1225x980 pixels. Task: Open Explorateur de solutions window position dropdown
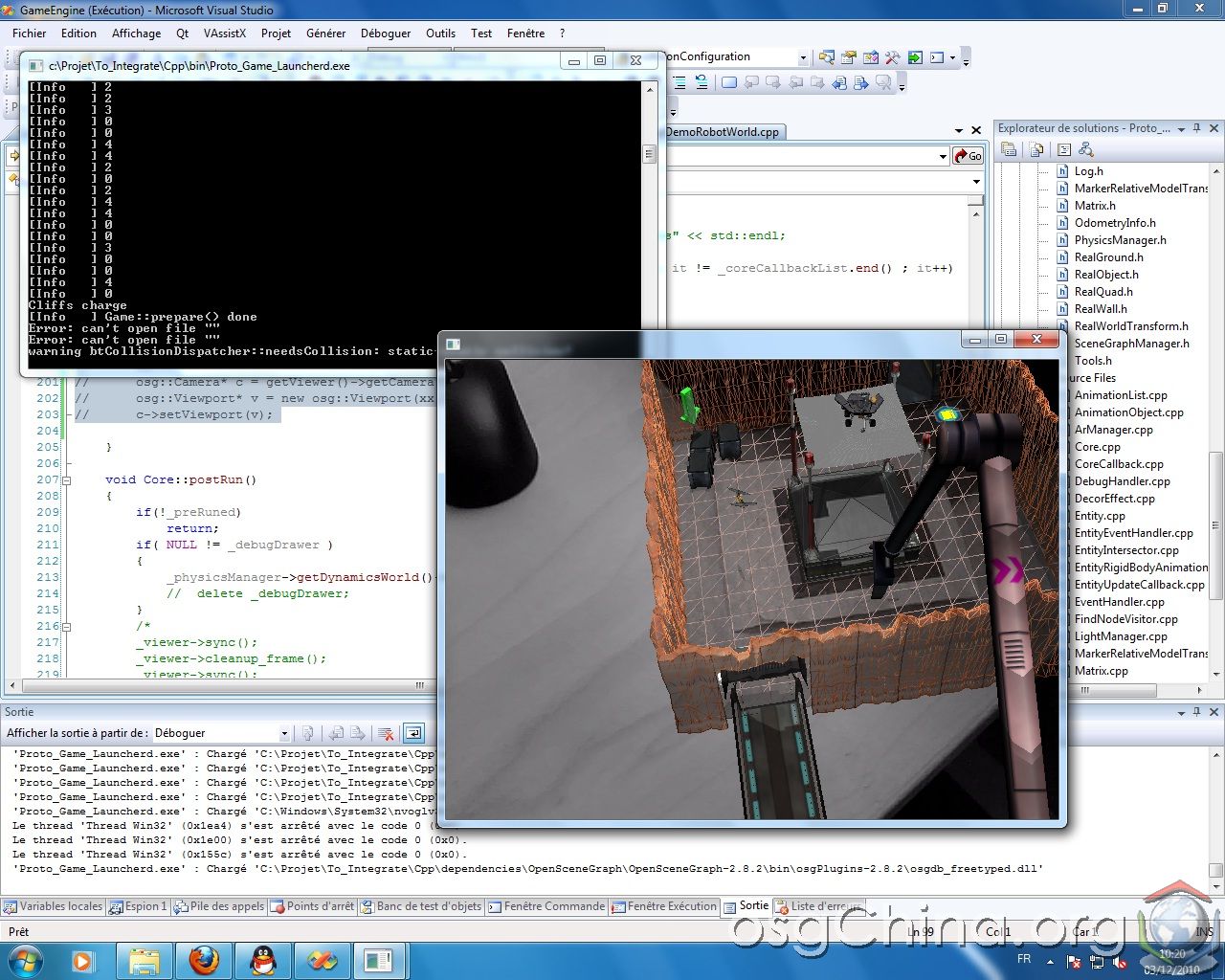tap(1181, 128)
